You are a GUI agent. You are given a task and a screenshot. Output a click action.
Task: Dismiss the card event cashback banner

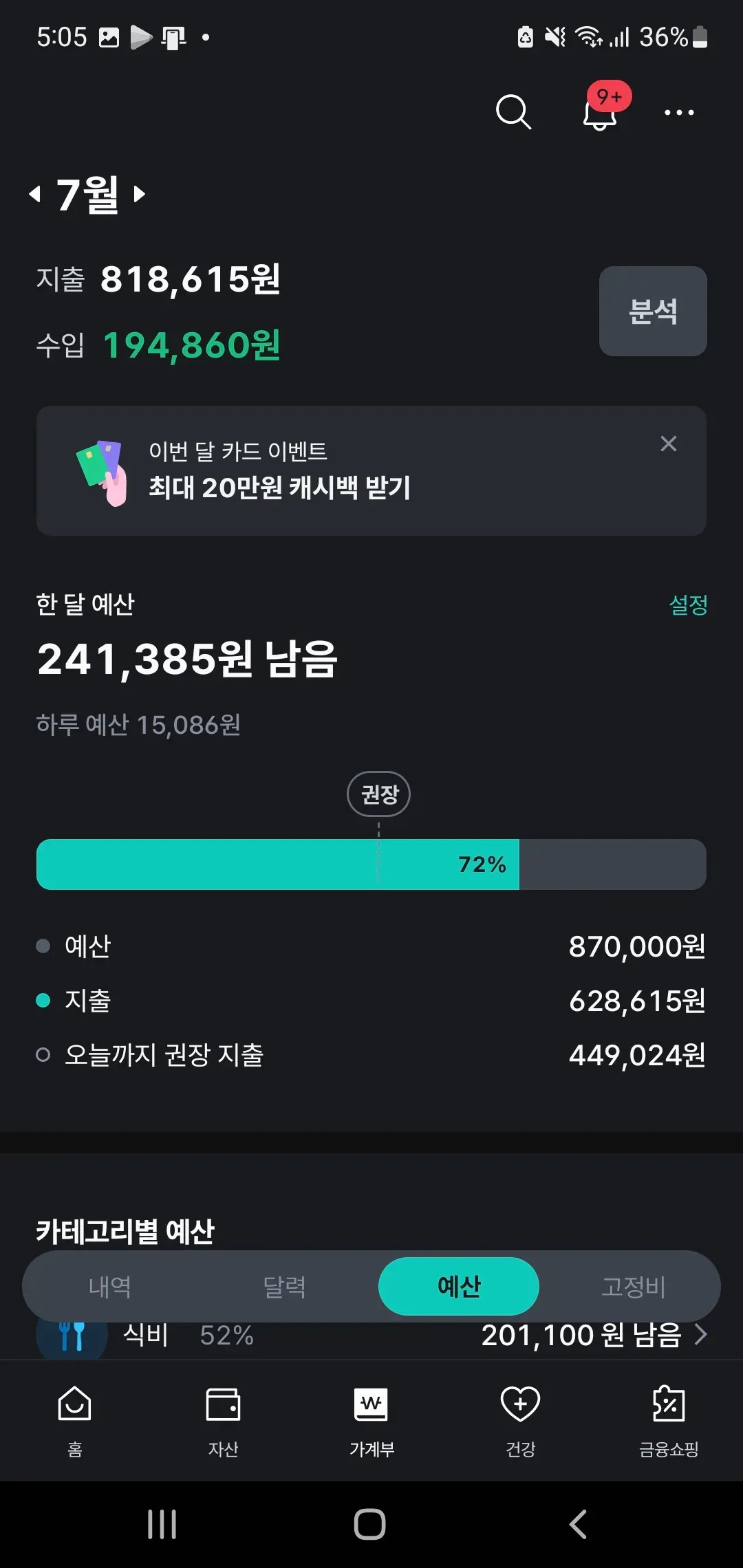click(x=668, y=444)
